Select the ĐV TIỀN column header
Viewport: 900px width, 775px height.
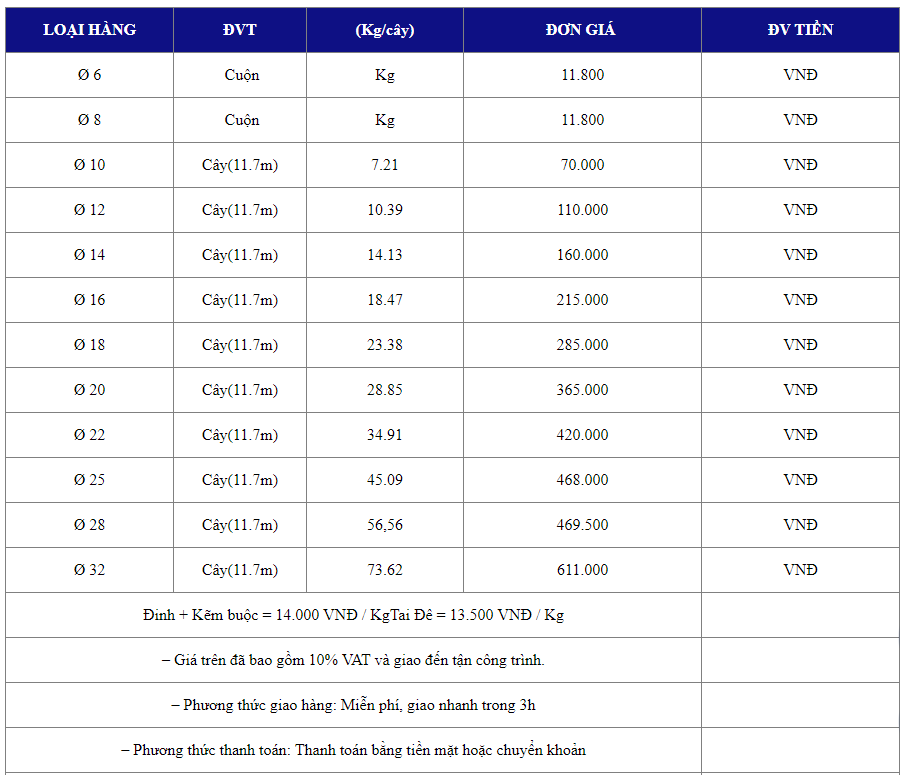[x=800, y=30]
